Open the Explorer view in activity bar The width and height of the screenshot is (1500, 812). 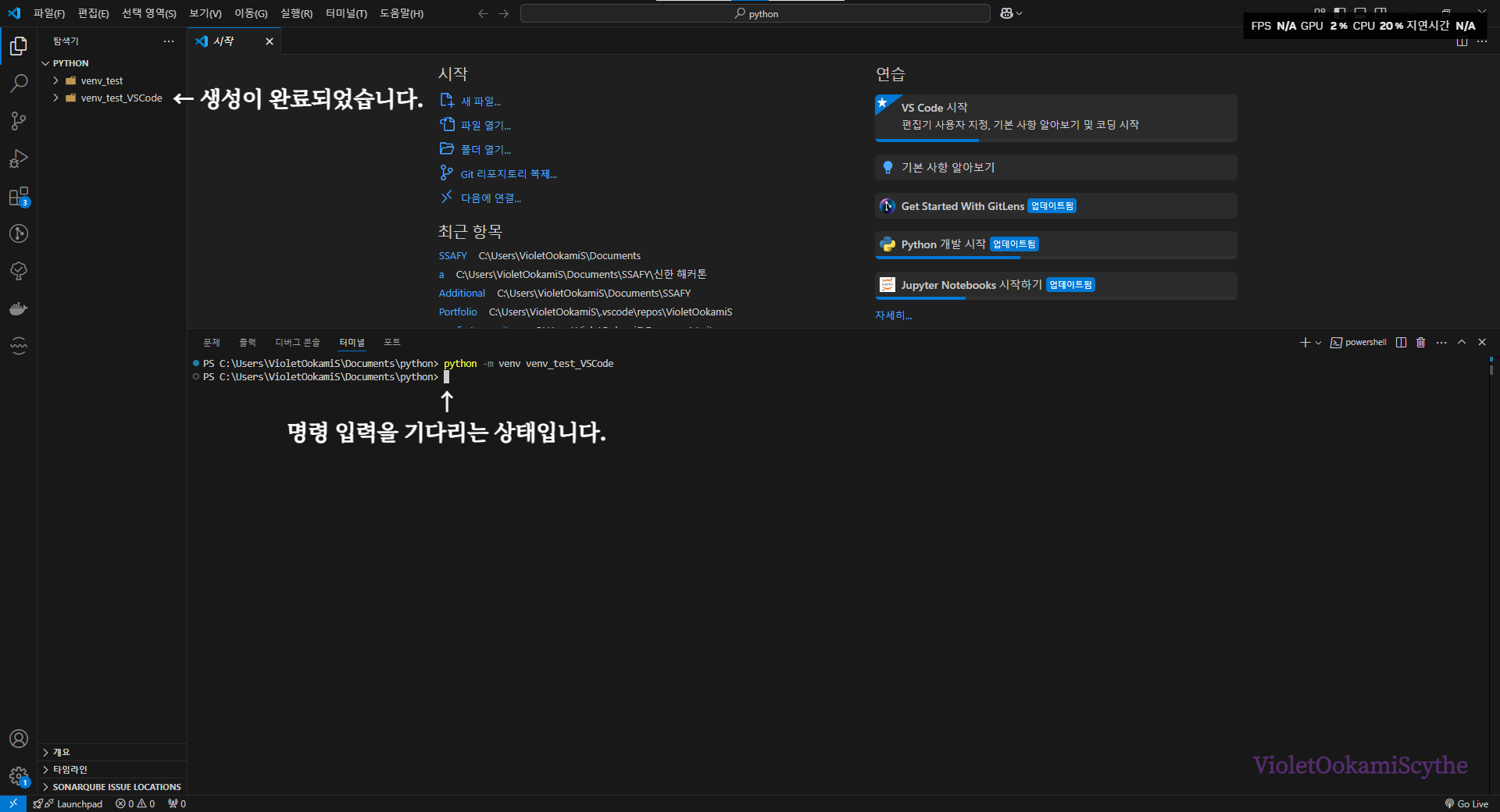point(19,46)
